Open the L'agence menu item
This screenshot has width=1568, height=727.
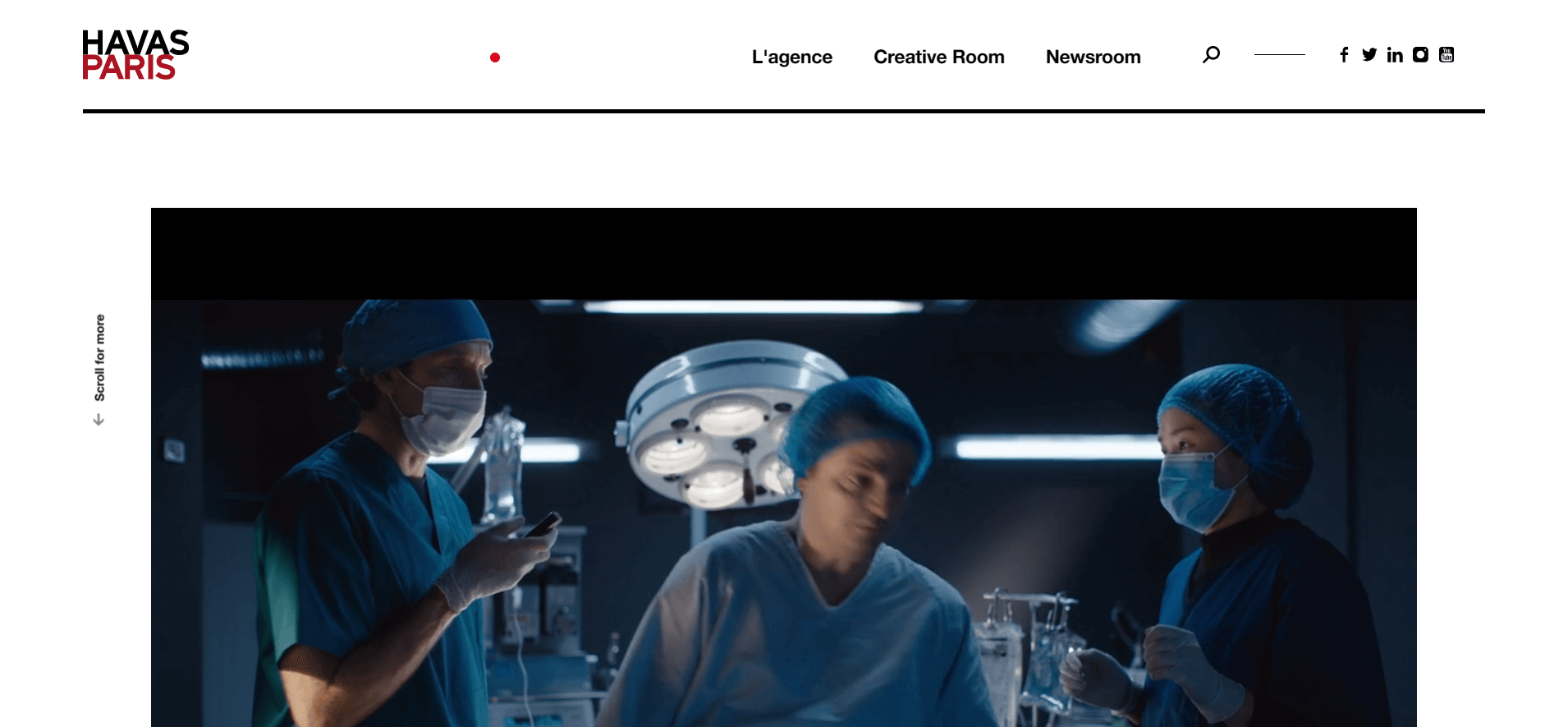pyautogui.click(x=792, y=57)
